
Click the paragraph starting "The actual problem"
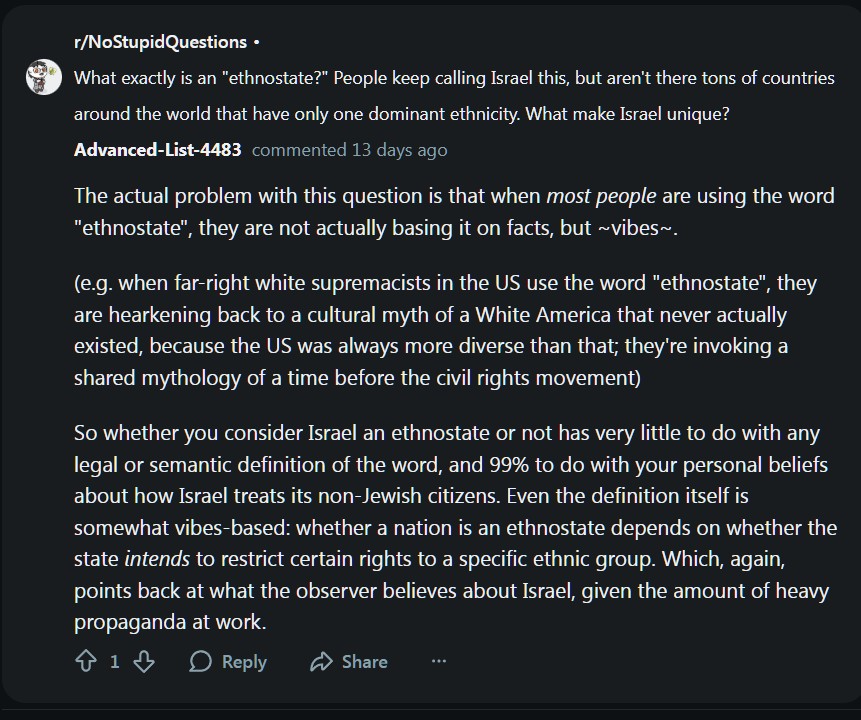tap(454, 211)
